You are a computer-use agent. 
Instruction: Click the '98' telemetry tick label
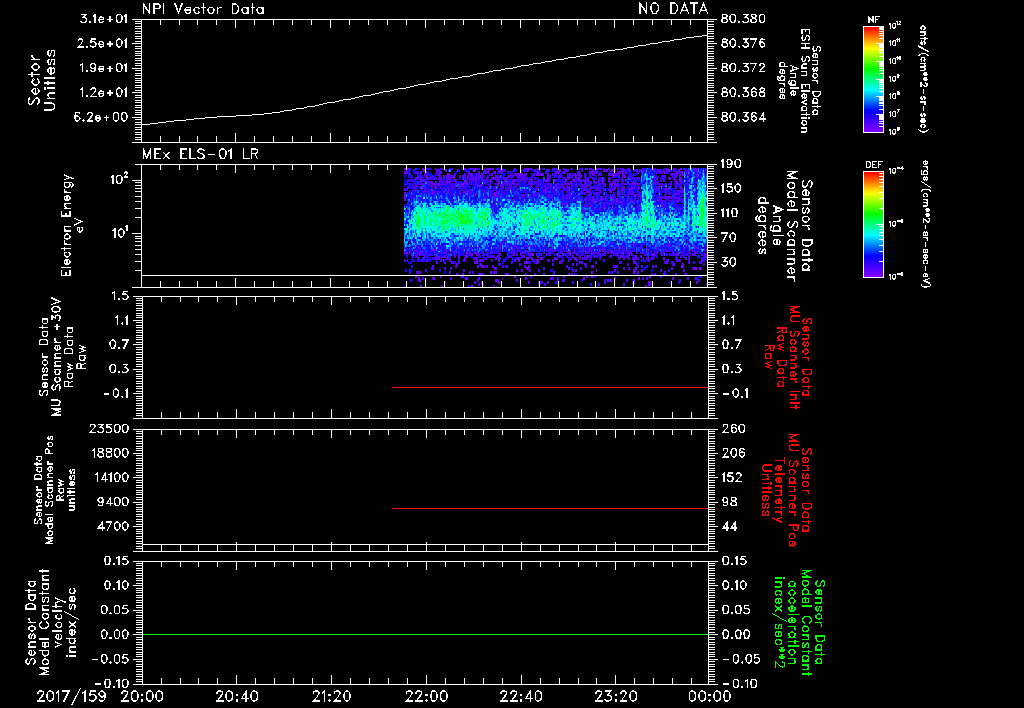[x=729, y=502]
